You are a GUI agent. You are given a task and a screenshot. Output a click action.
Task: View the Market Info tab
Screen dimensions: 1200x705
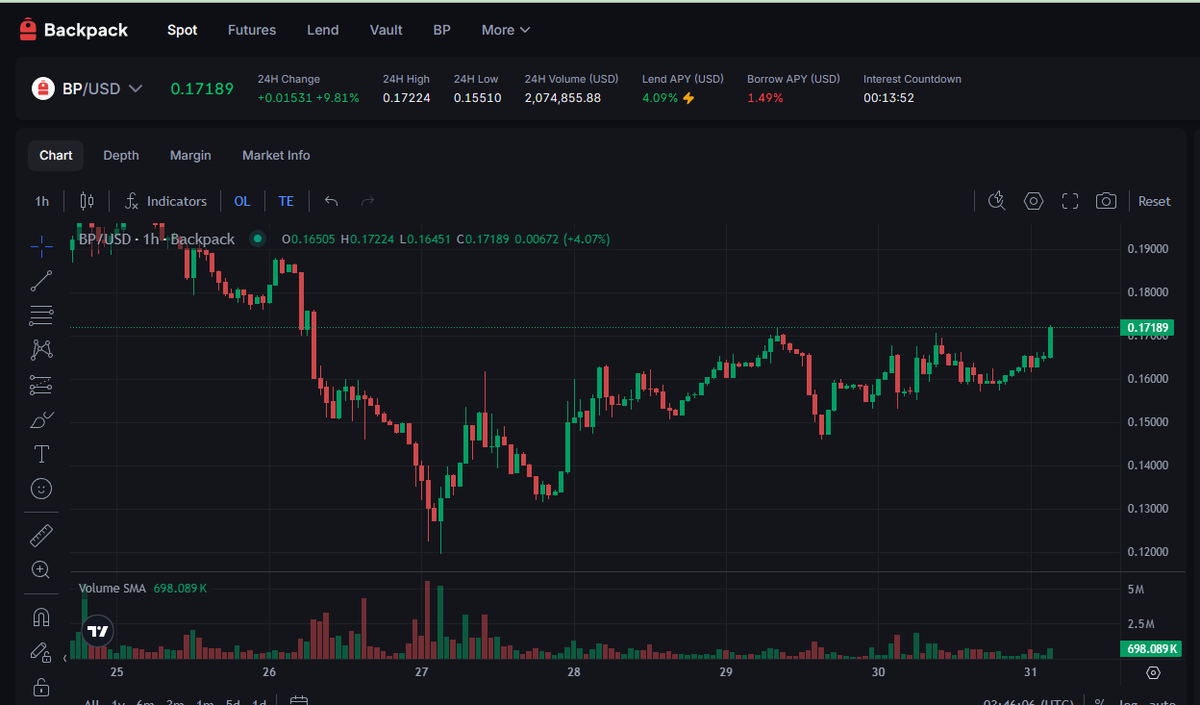coord(276,155)
